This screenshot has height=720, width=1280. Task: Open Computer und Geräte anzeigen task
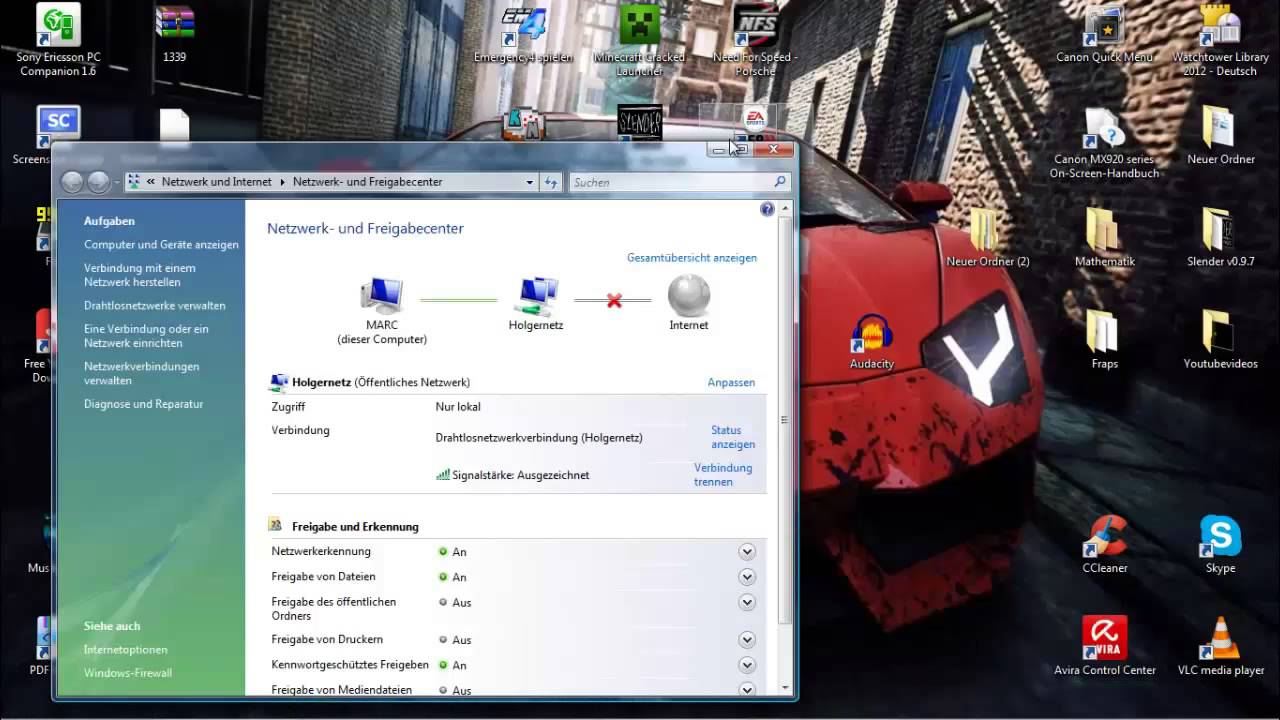[x=161, y=244]
